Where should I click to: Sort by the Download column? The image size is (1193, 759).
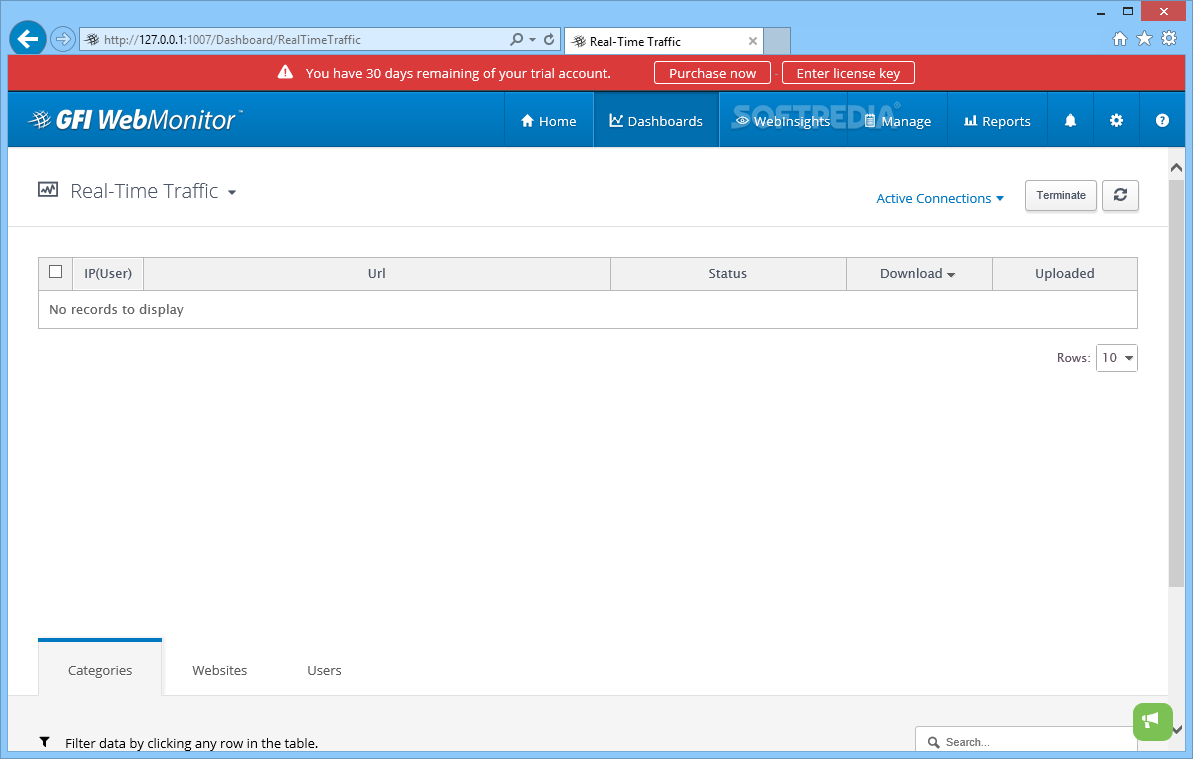(x=918, y=274)
